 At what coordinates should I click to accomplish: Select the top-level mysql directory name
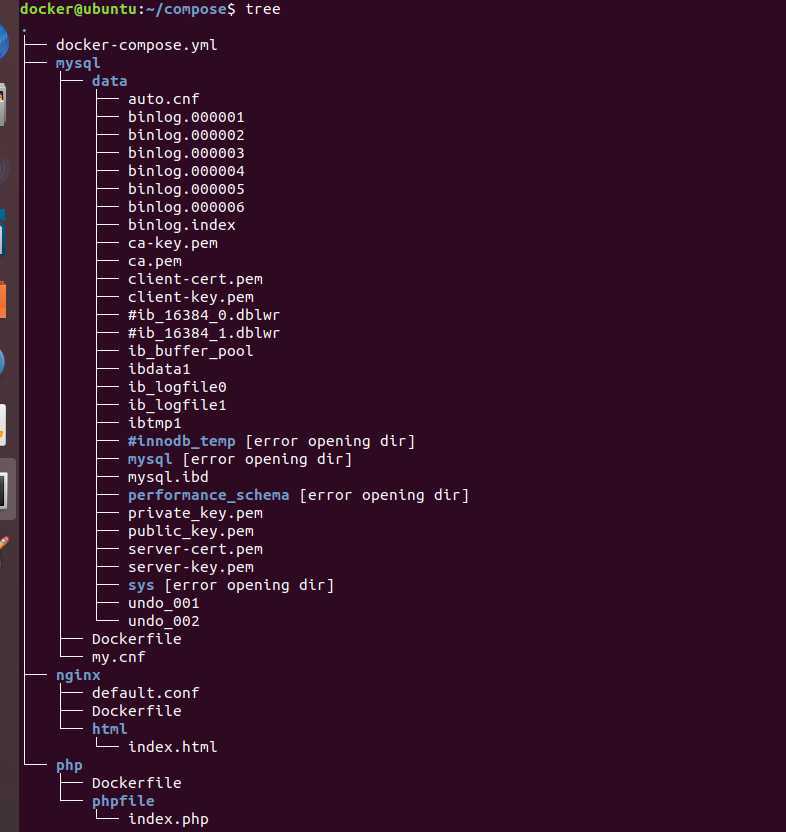point(78,64)
